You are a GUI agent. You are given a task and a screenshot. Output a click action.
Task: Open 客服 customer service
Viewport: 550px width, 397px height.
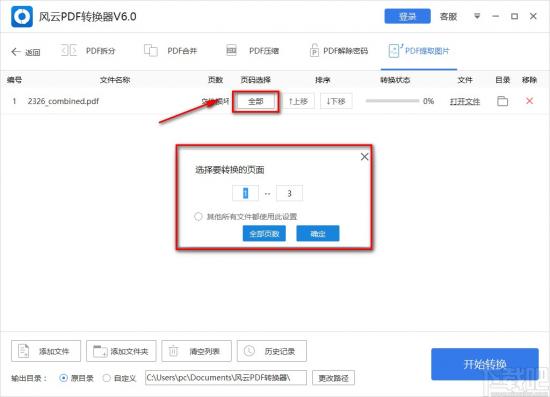448,16
